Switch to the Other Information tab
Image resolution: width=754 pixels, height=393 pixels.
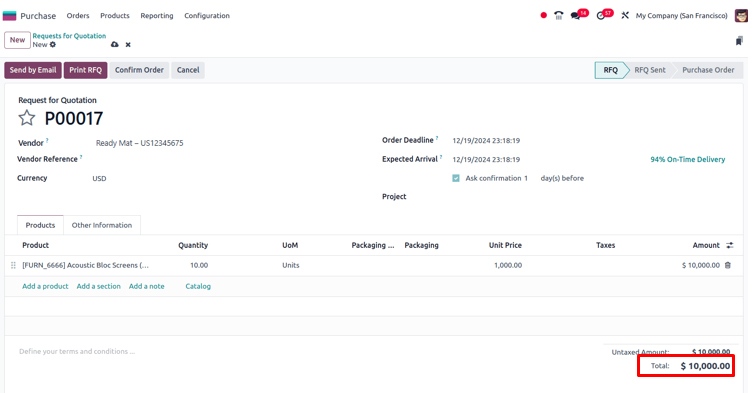[x=102, y=225]
